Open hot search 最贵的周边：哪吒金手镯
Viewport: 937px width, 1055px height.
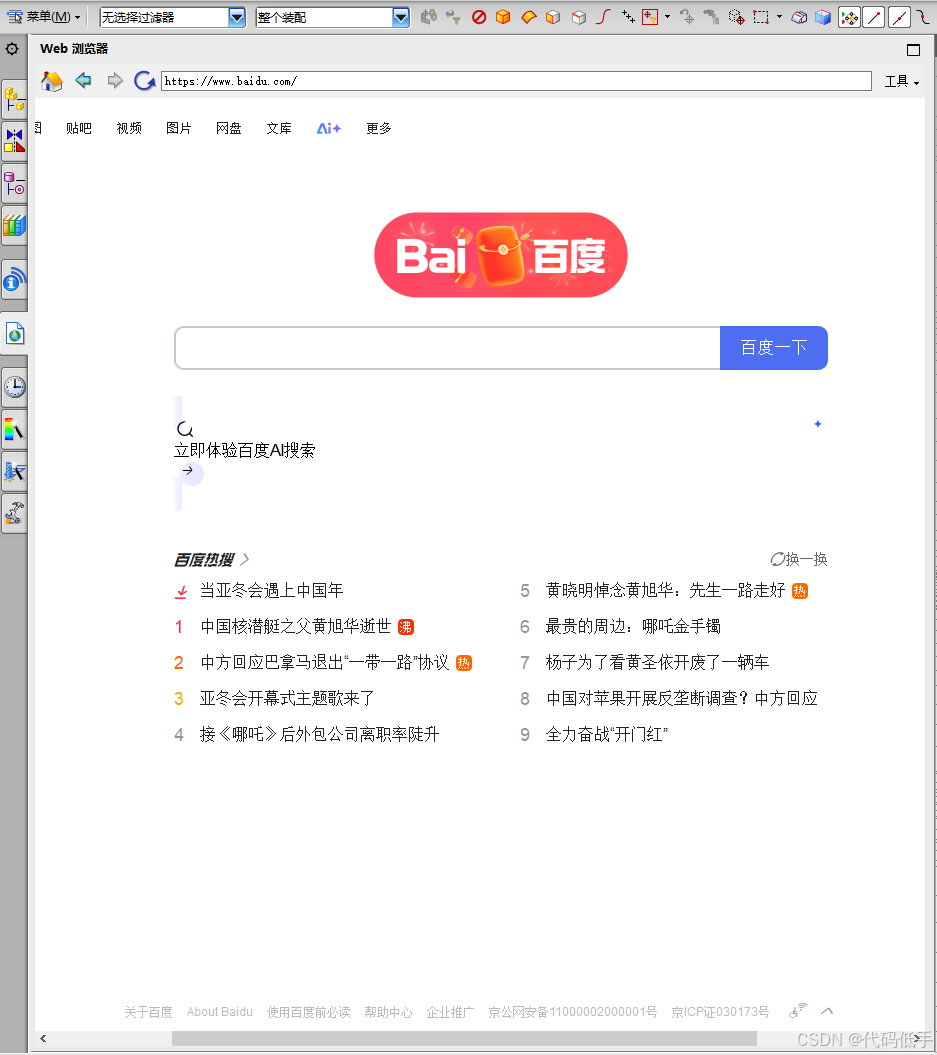click(x=633, y=626)
